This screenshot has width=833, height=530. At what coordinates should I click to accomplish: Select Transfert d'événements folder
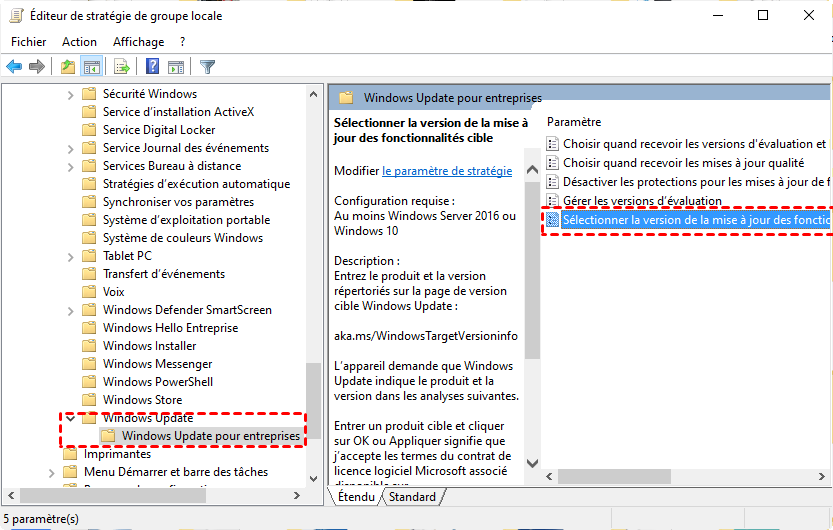164,274
